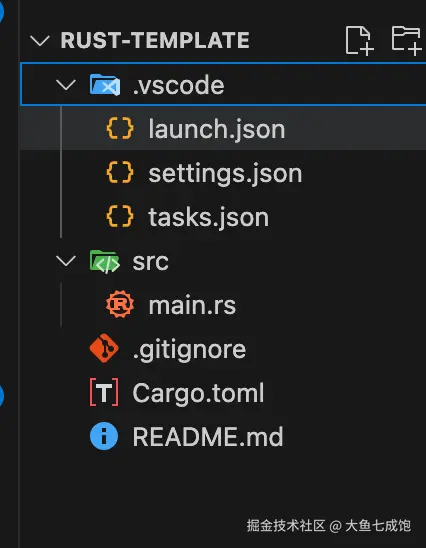Viewport: 426px width, 548px height.
Task: Collapse the RUST-TEMPLATE root section
Action: 40,41
